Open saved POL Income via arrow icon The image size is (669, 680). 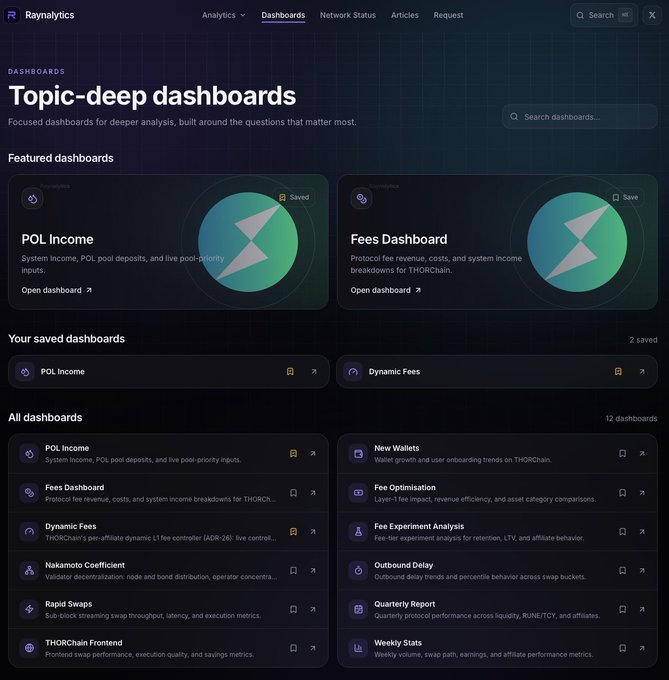pos(314,372)
